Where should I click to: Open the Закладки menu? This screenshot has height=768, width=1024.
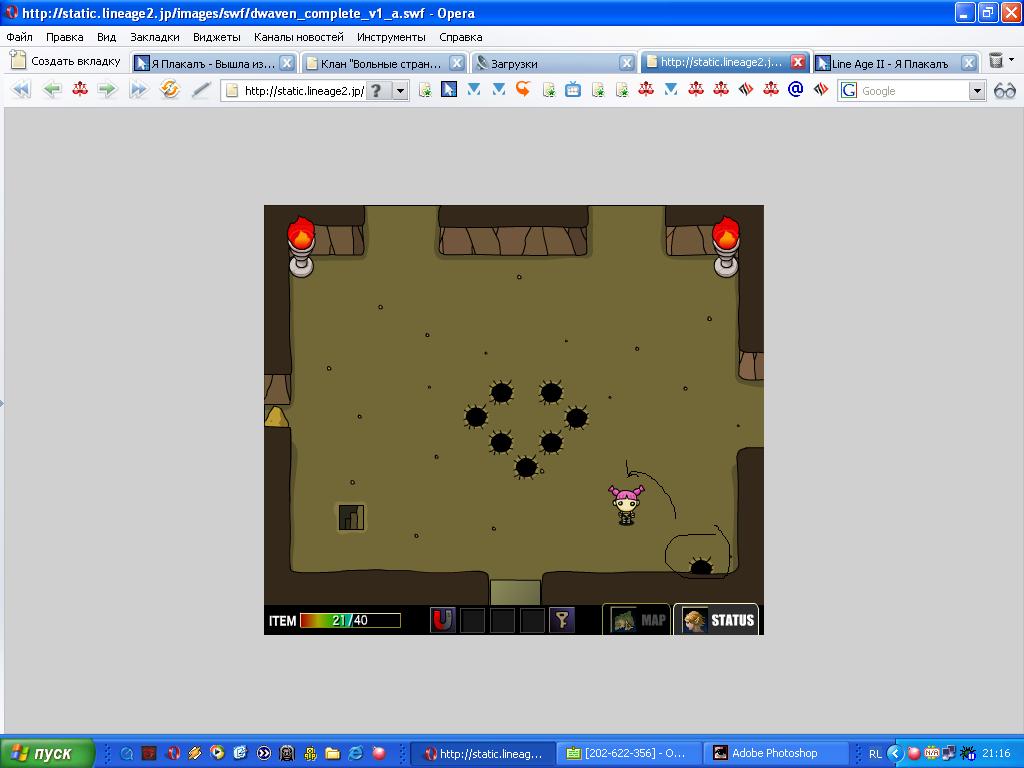point(155,37)
